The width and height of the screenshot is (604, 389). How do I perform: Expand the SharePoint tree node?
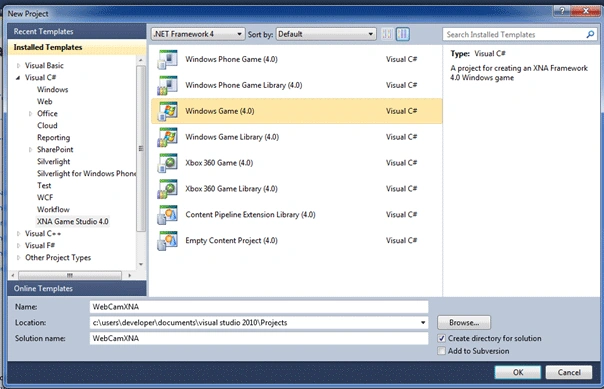pos(30,149)
